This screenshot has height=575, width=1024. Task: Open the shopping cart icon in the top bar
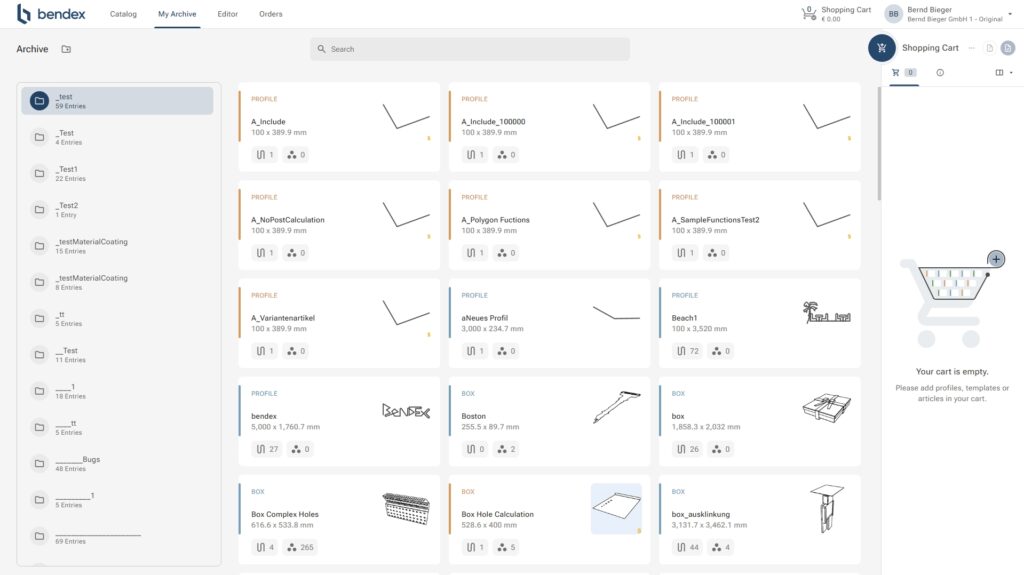coord(808,13)
